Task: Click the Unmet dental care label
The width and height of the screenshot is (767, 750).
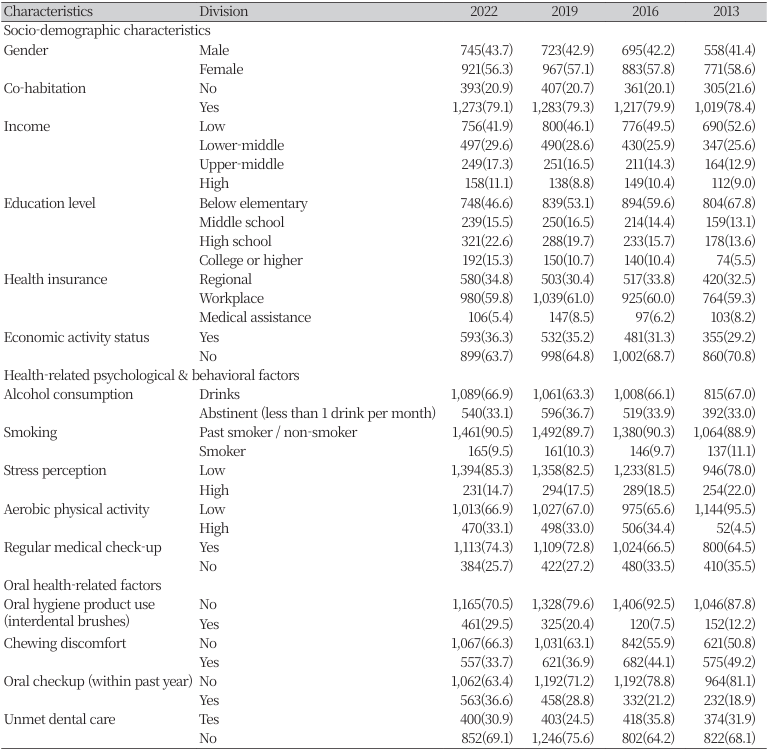Action: click(x=59, y=720)
